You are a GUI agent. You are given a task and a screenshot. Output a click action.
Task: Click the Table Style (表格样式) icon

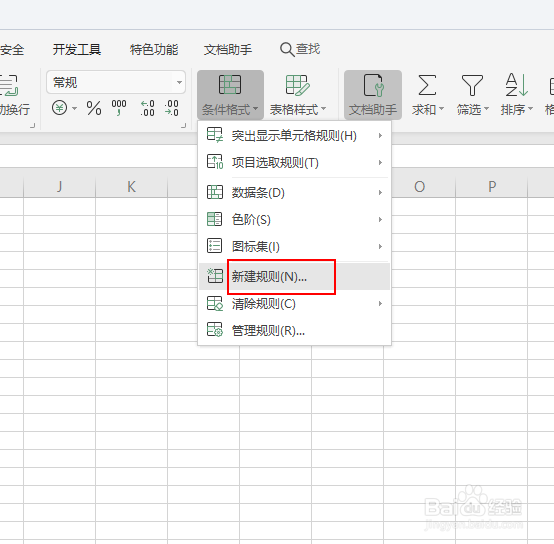(297, 85)
